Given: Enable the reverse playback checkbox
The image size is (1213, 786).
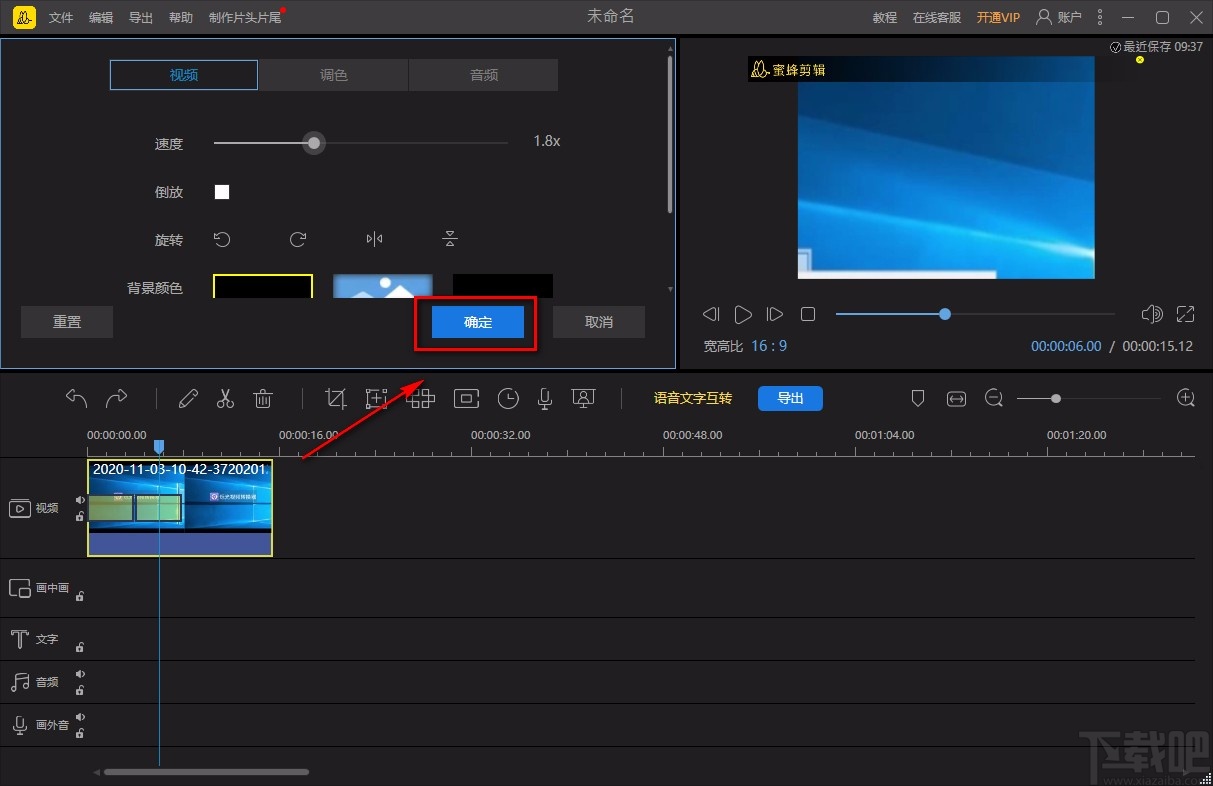Looking at the screenshot, I should pos(222,192).
